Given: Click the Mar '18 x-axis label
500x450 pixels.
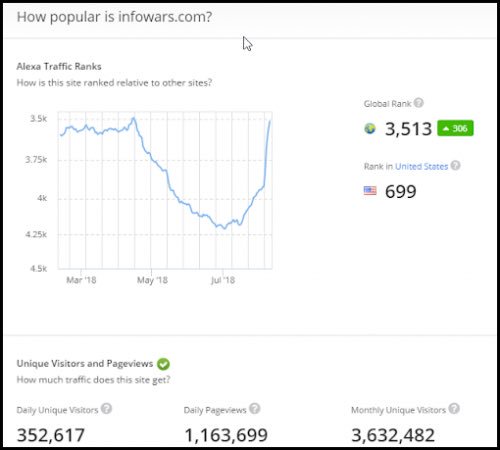Looking at the screenshot, I should (81, 280).
